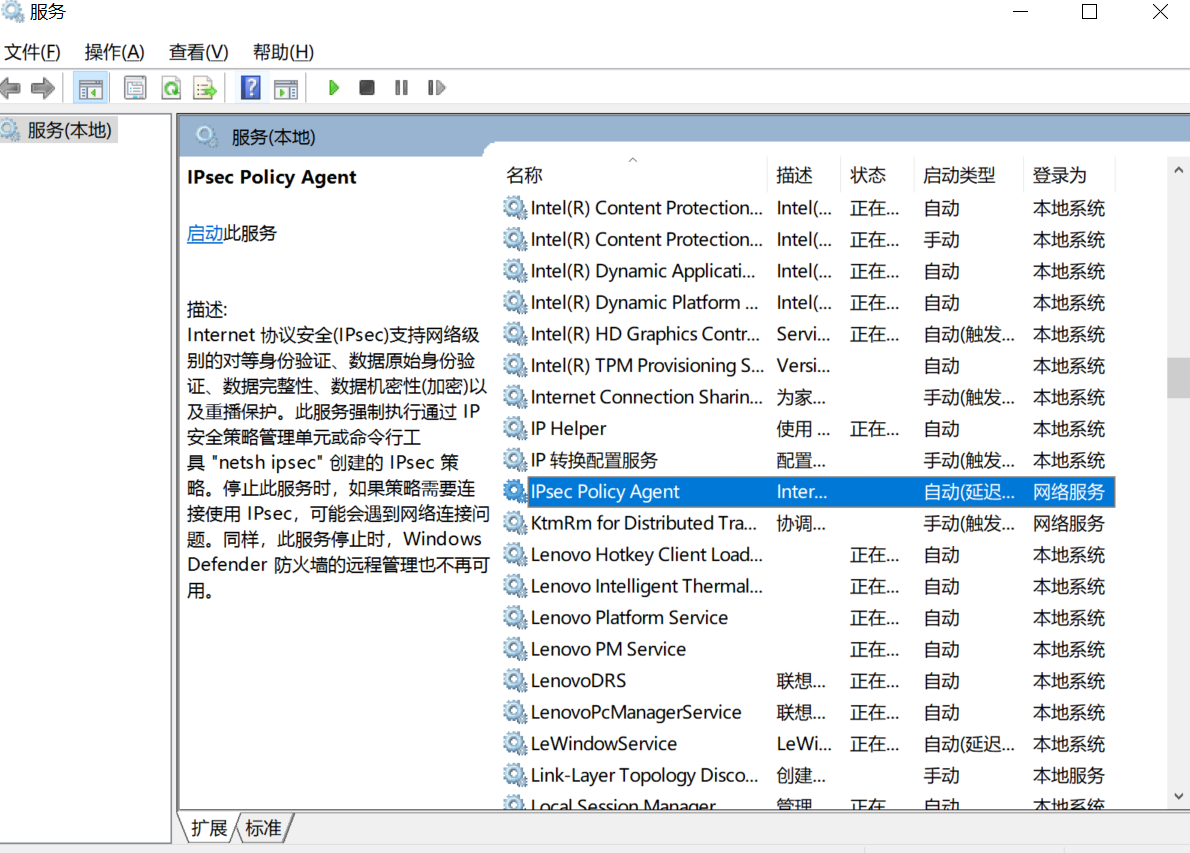The image size is (1190, 853).
Task: Toggle the show/hide console tree icon
Action: (90, 88)
